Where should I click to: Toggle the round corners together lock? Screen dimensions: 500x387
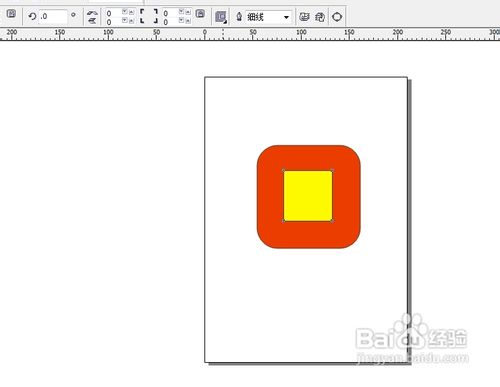pos(200,14)
